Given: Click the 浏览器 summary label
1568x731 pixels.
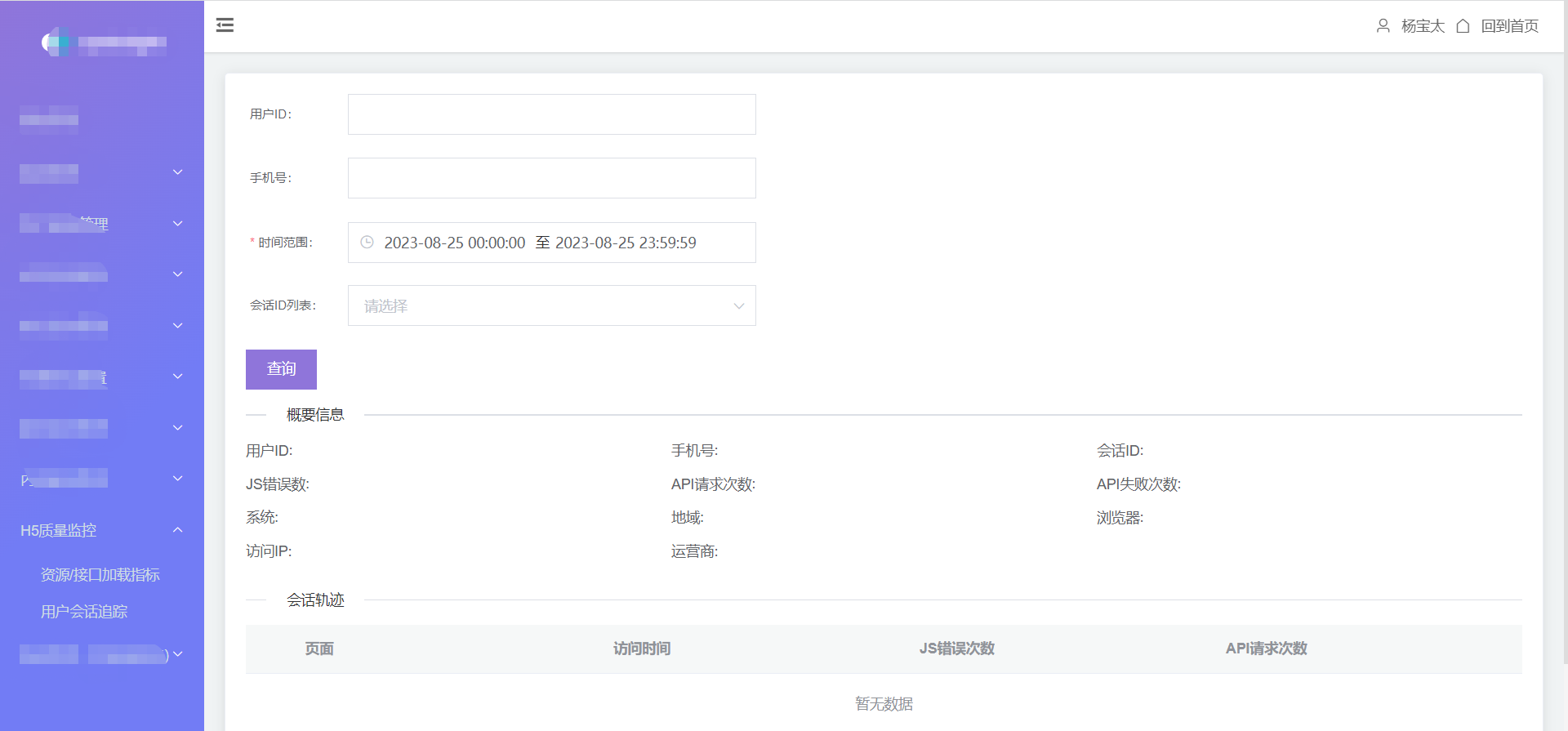Looking at the screenshot, I should [x=1120, y=518].
